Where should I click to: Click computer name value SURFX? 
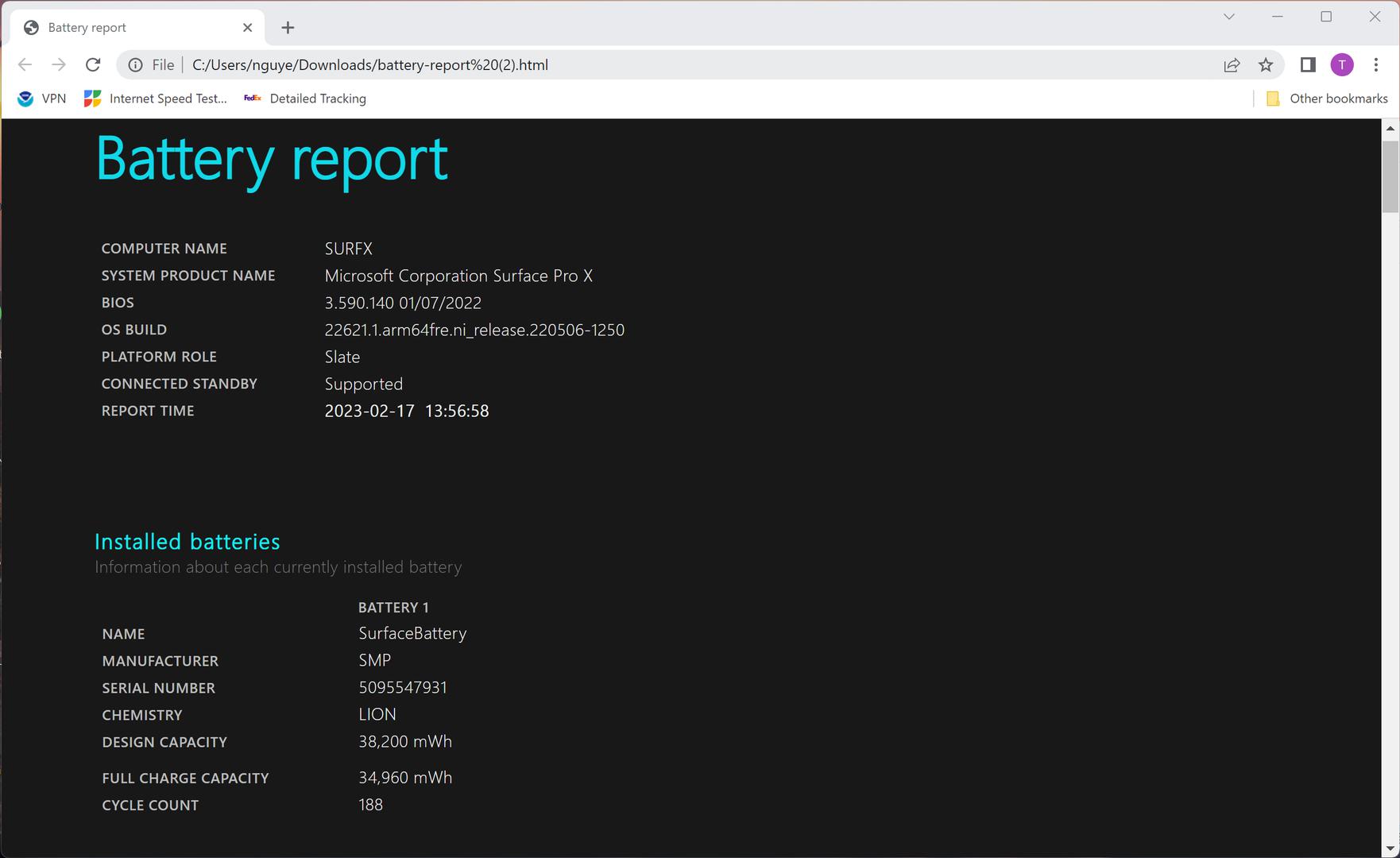click(348, 249)
